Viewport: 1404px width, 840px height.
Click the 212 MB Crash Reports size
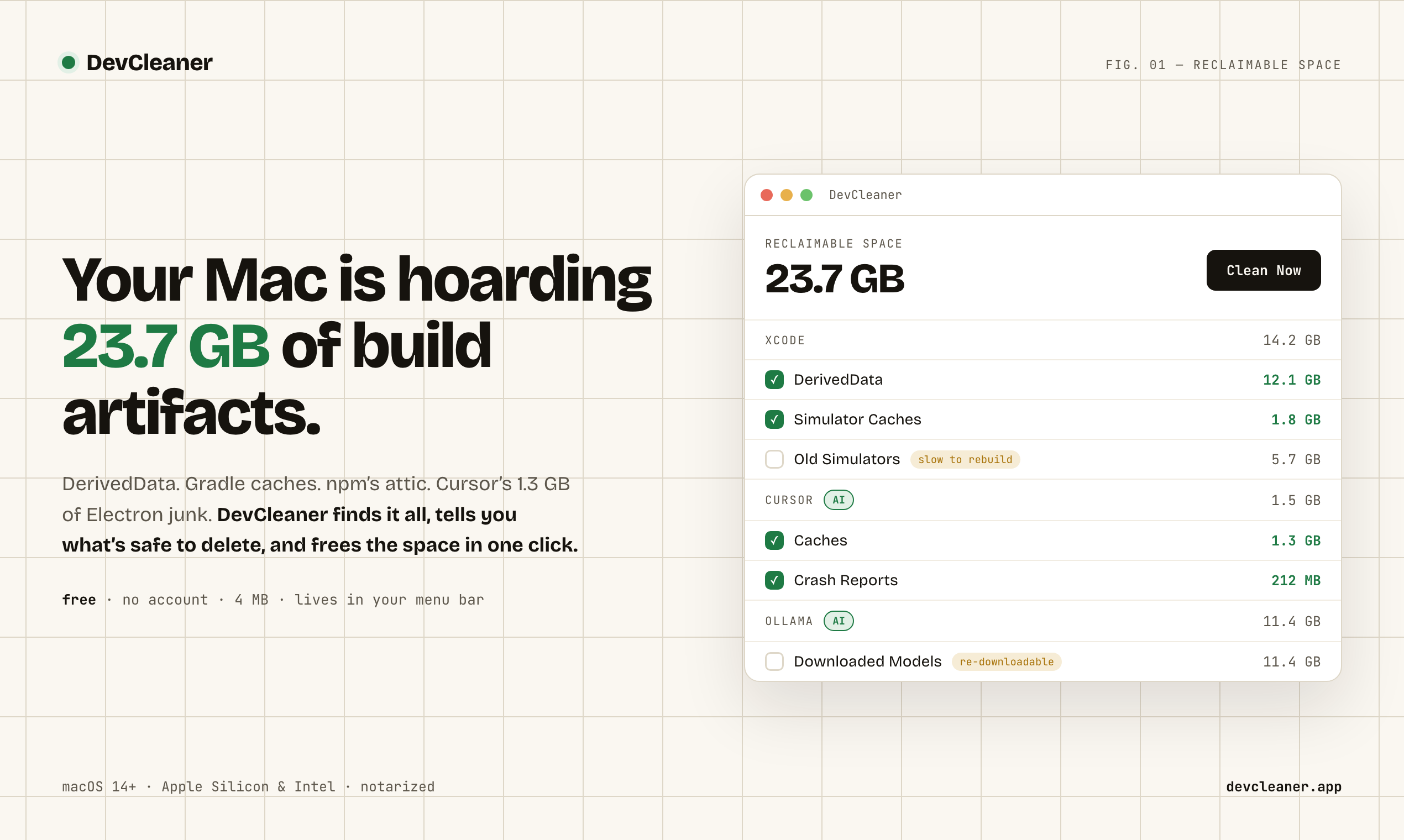pos(1295,580)
